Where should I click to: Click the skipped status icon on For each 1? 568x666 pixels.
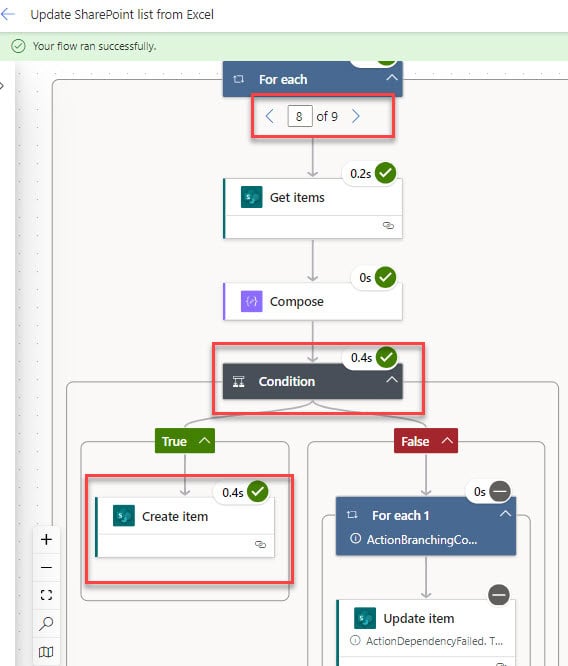[x=500, y=491]
